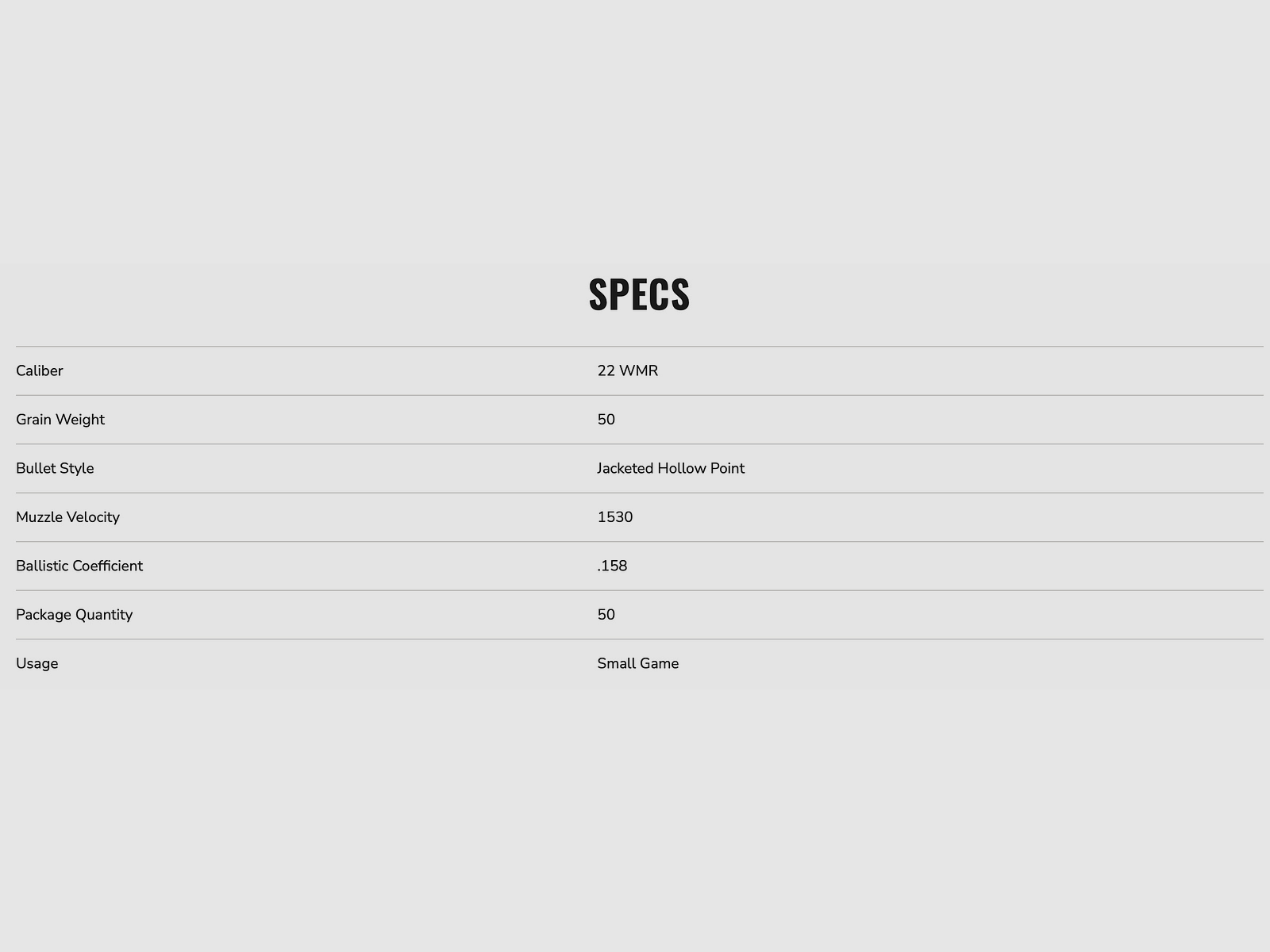Click the Usage row label
The image size is (1270, 952).
37,663
